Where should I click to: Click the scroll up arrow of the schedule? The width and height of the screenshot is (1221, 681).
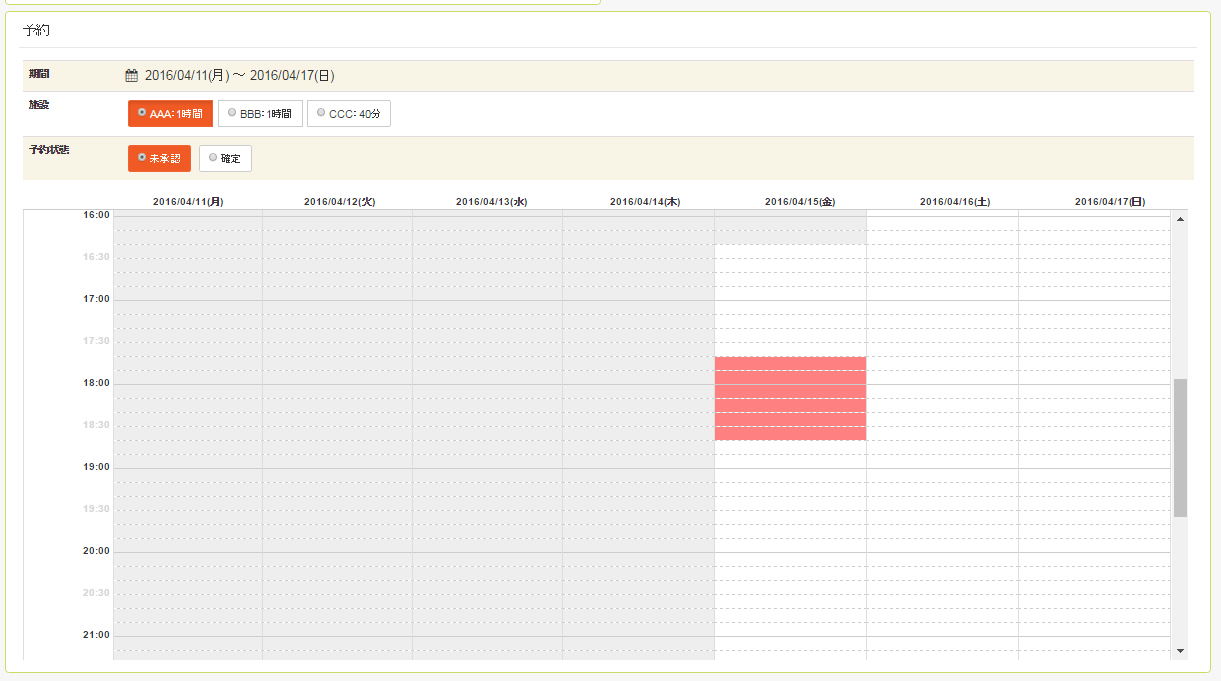click(x=1180, y=219)
